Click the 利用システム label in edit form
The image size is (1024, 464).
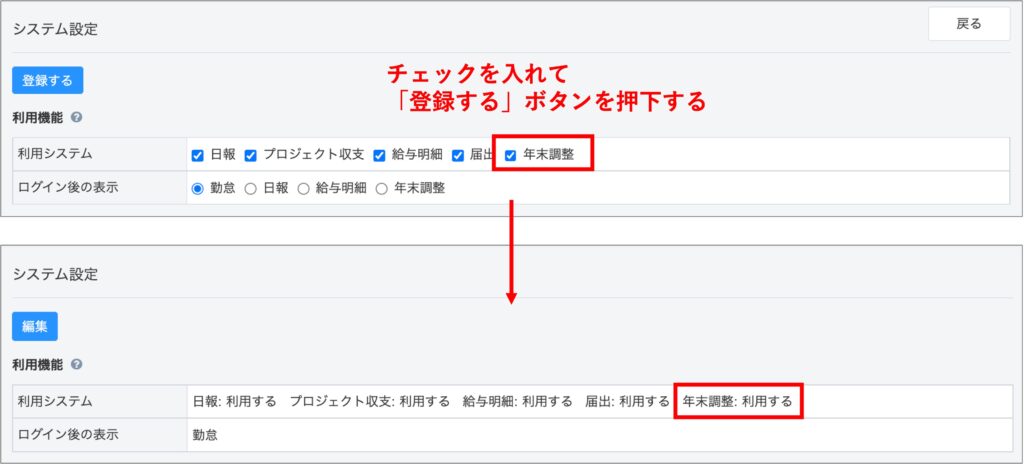point(55,154)
